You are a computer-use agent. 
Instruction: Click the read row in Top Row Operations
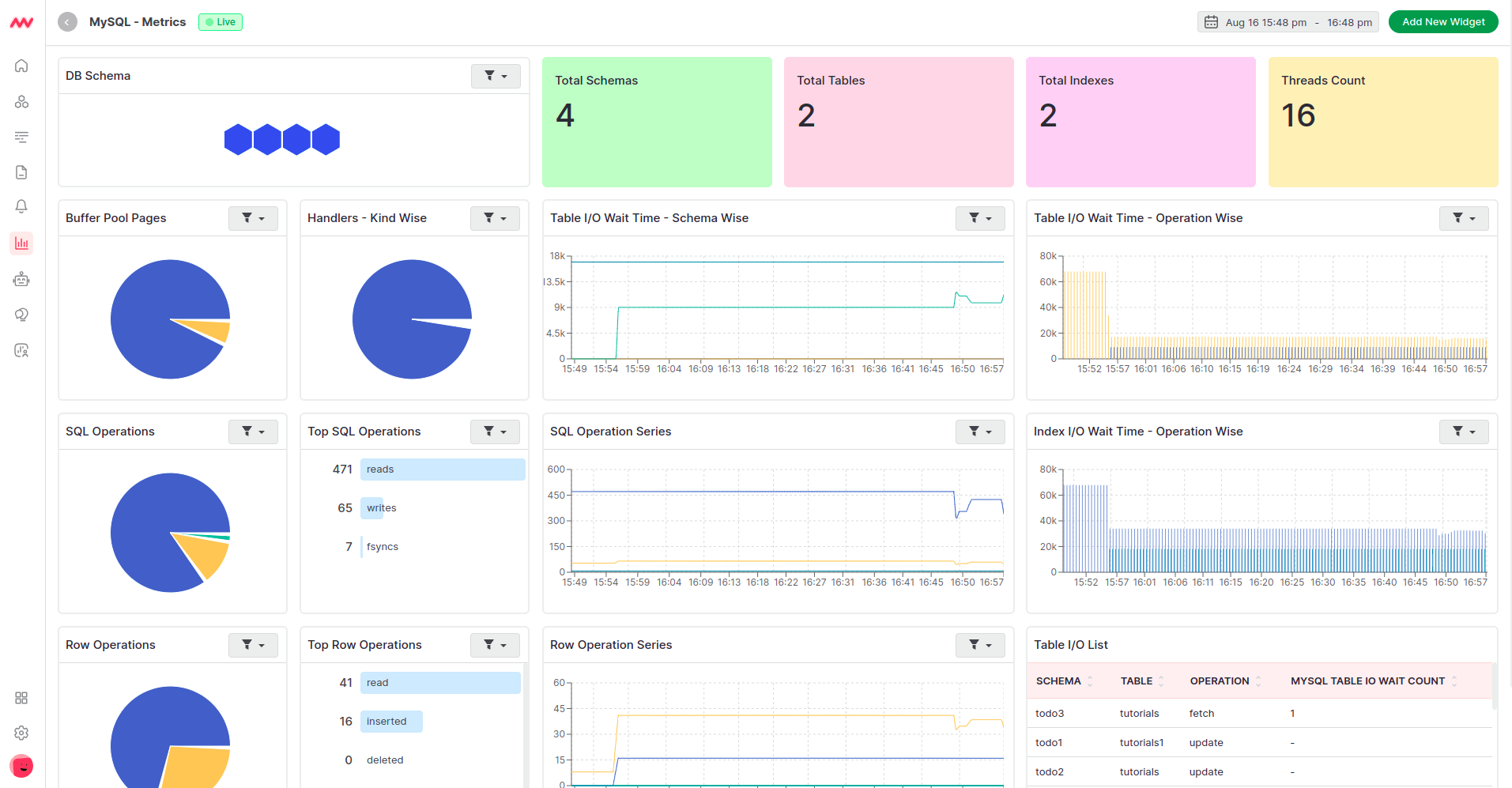pos(440,682)
